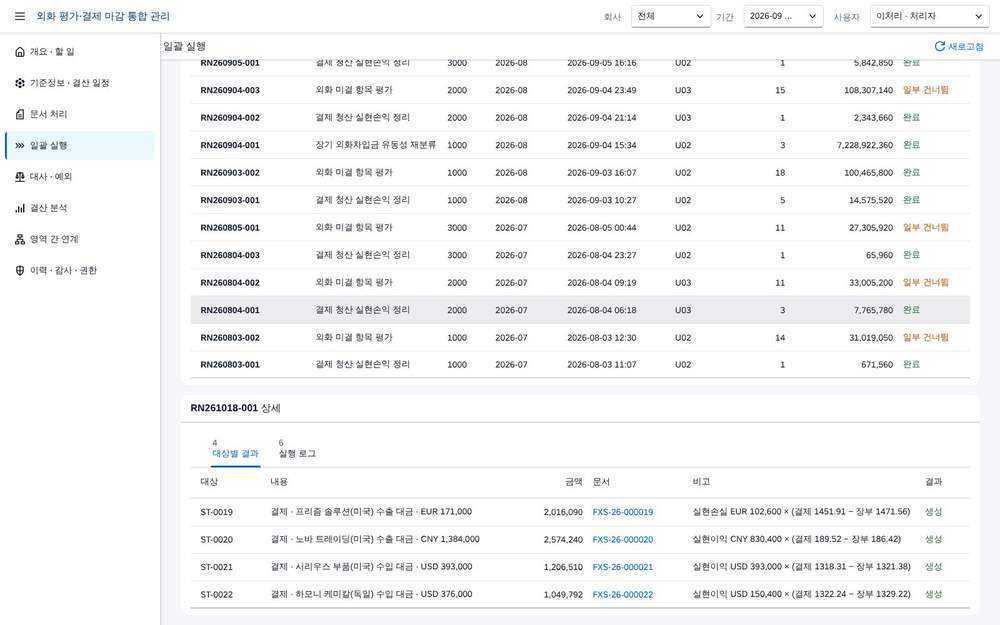Select run row RN260904-003

pos(580,90)
